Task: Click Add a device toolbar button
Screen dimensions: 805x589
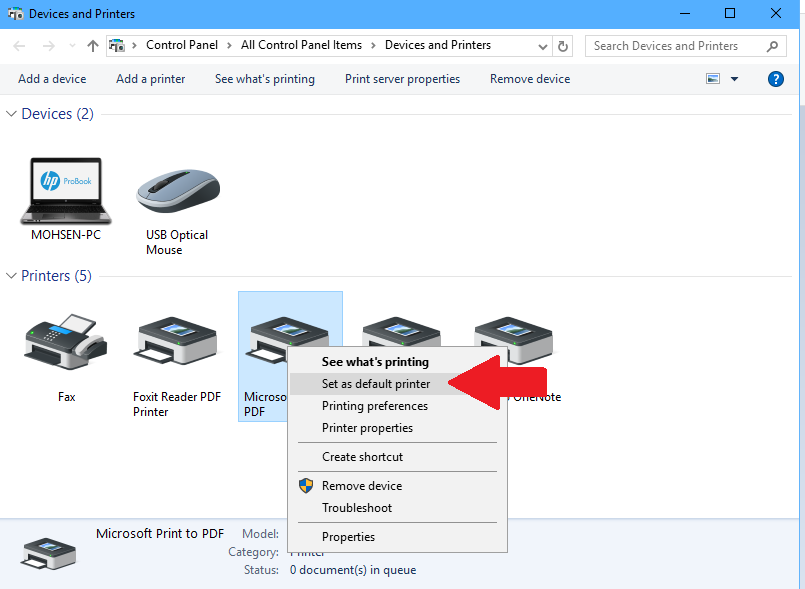Action: [52, 79]
